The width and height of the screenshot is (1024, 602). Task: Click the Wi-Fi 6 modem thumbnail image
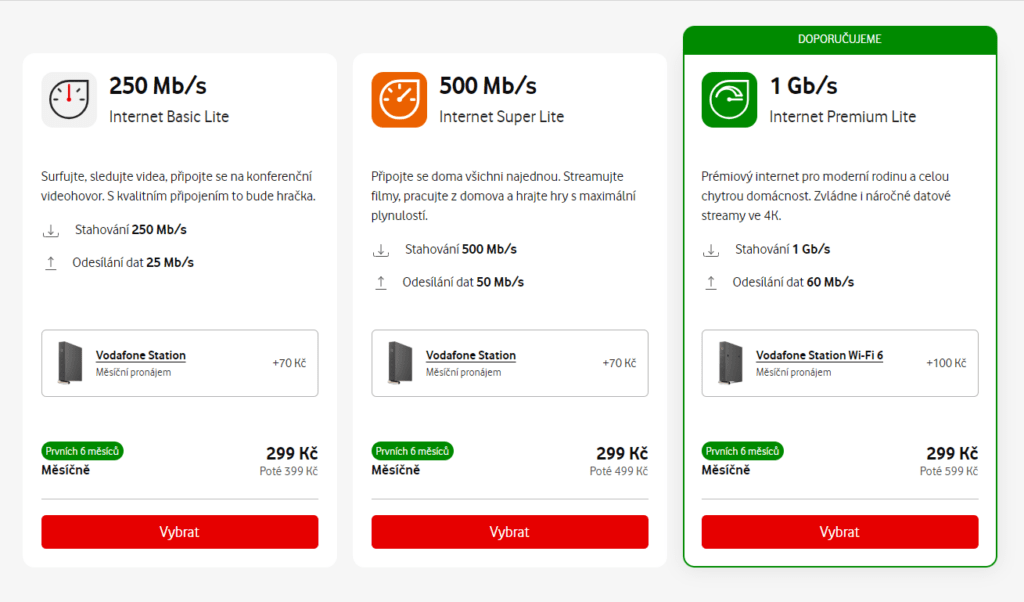tap(729, 363)
